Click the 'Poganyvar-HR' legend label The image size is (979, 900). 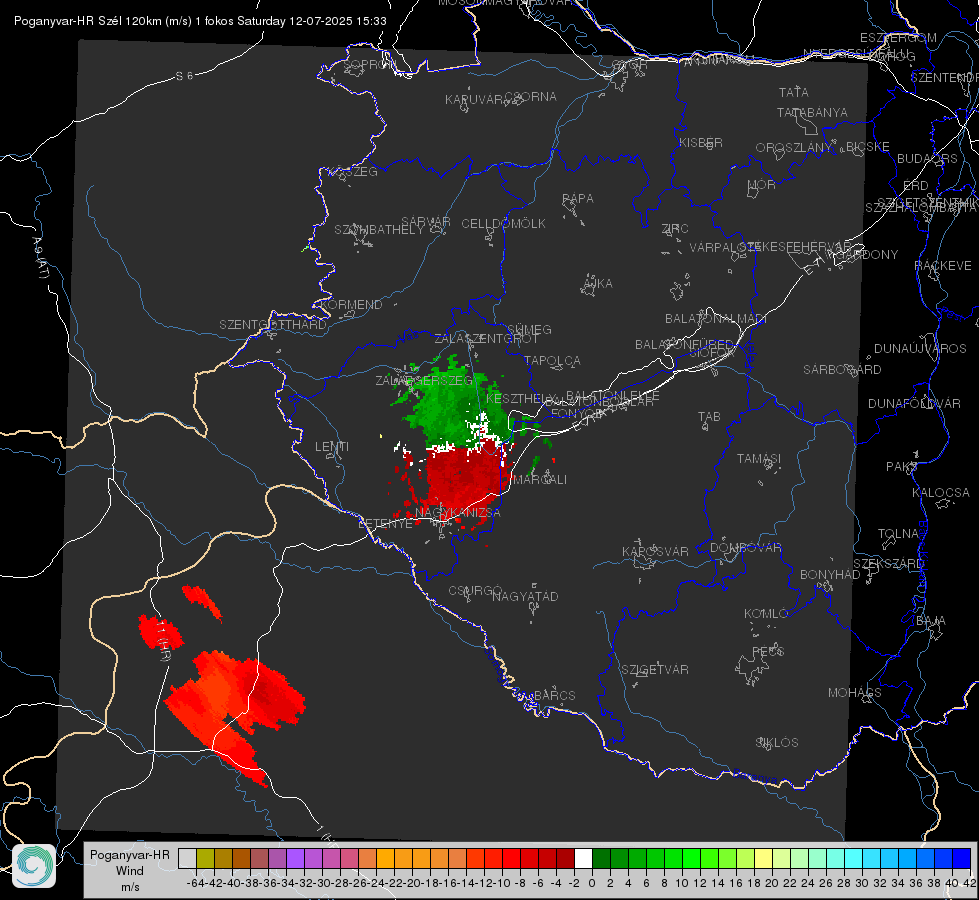click(x=130, y=854)
